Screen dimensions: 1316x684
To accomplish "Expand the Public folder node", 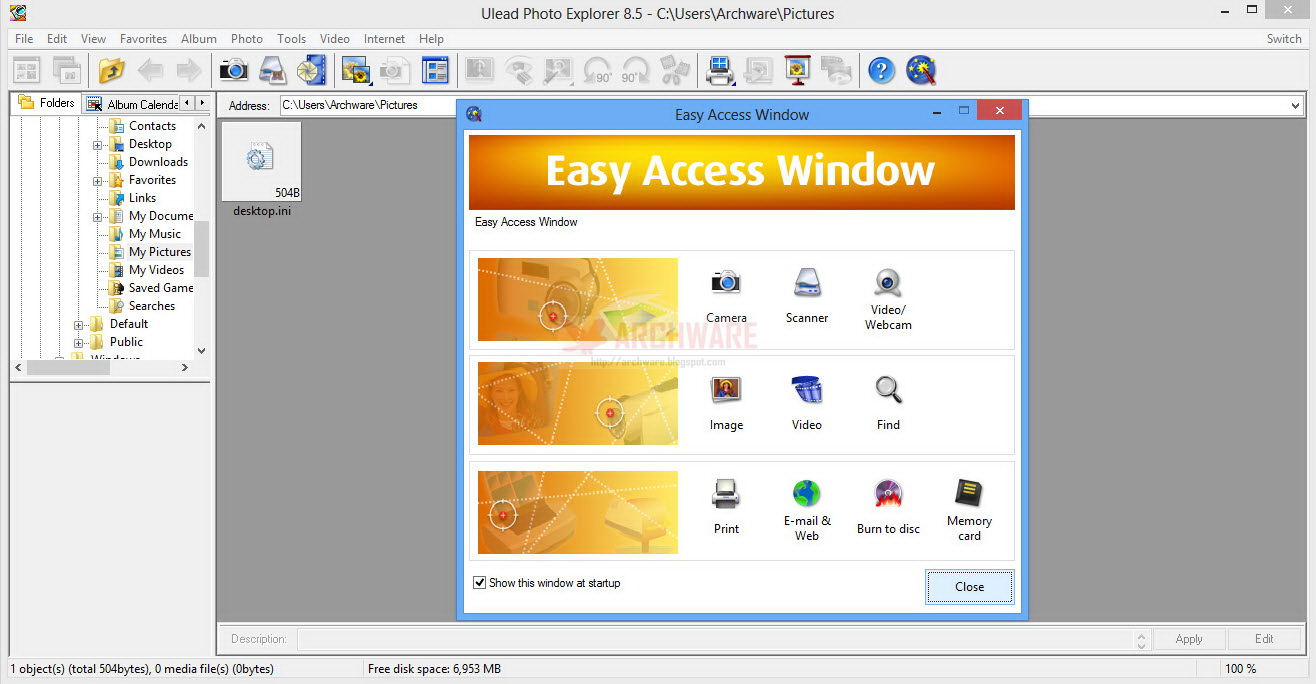I will point(79,342).
